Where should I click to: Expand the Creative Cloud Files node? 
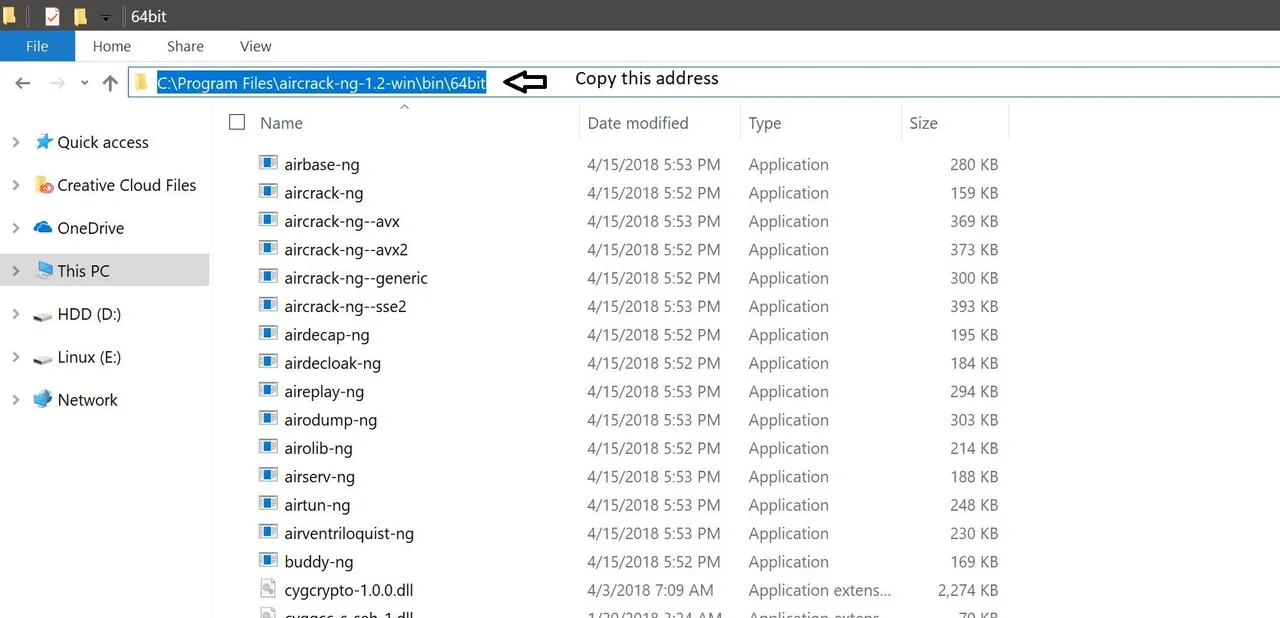(x=15, y=185)
